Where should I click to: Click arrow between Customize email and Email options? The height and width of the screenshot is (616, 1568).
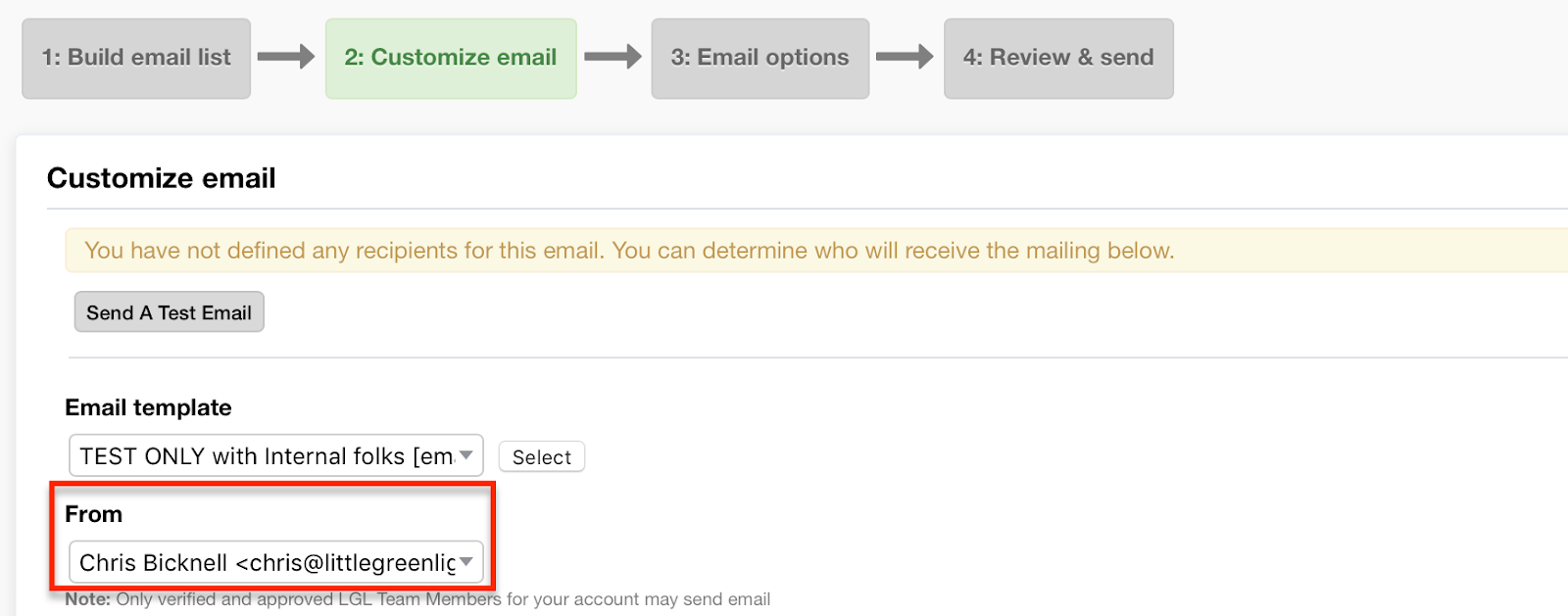tap(612, 57)
